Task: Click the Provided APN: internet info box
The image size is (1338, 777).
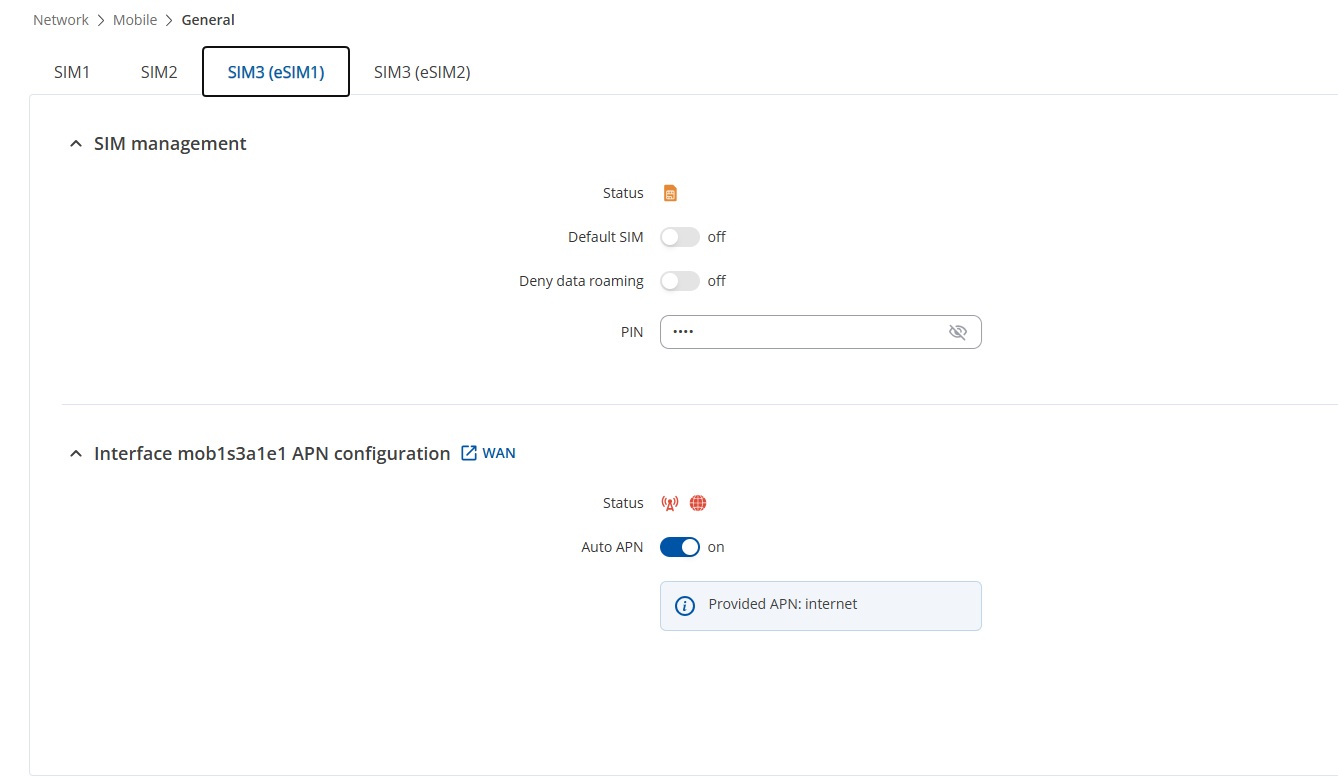Action: pos(820,606)
